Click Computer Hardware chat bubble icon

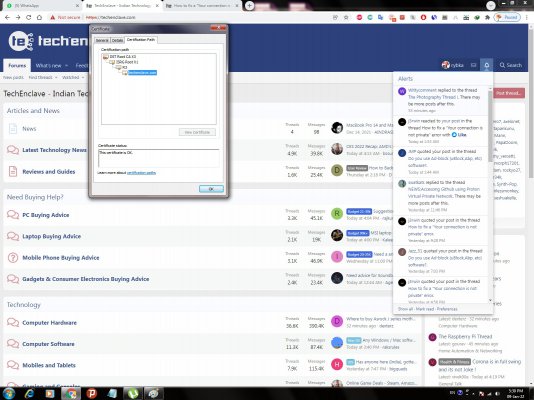(x=13, y=322)
